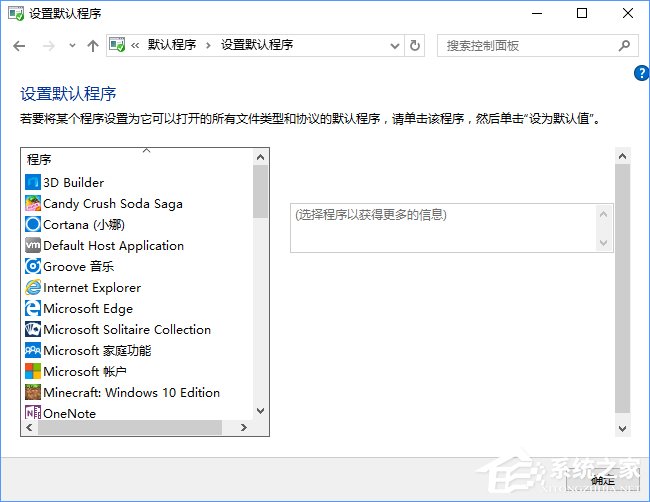Click the 设置默认程序 breadcrumb

click(257, 45)
